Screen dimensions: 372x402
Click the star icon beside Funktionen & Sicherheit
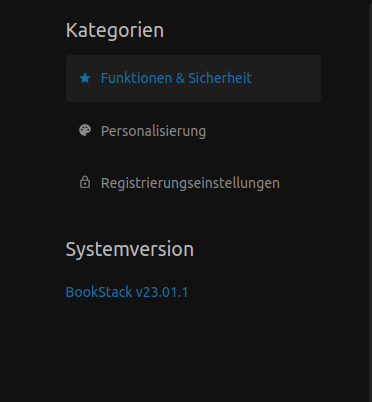point(85,78)
